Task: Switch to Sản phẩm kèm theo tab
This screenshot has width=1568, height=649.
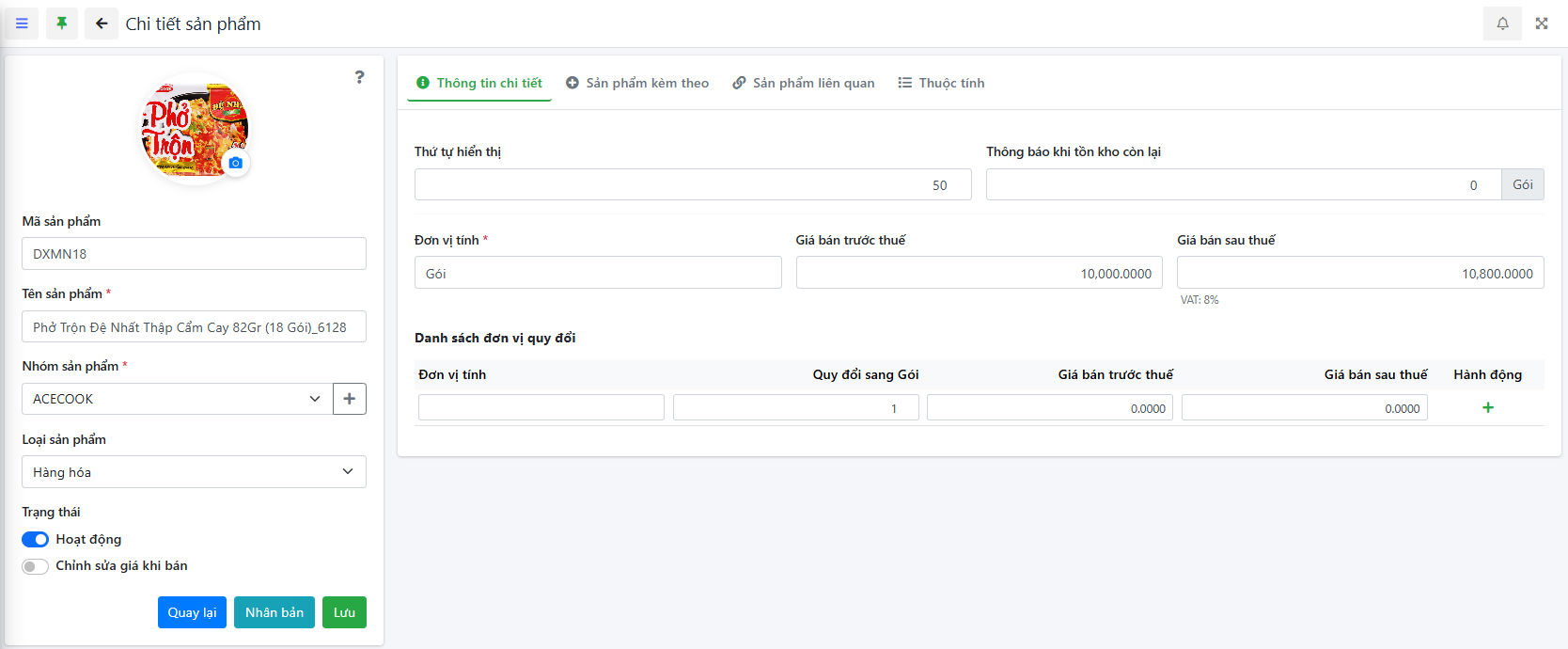Action: [637, 83]
